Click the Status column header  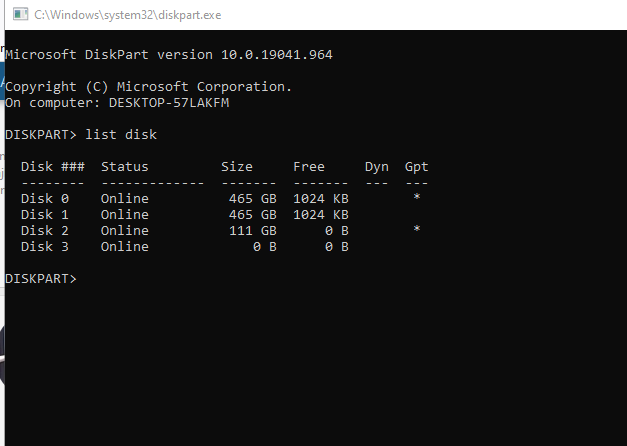point(125,166)
